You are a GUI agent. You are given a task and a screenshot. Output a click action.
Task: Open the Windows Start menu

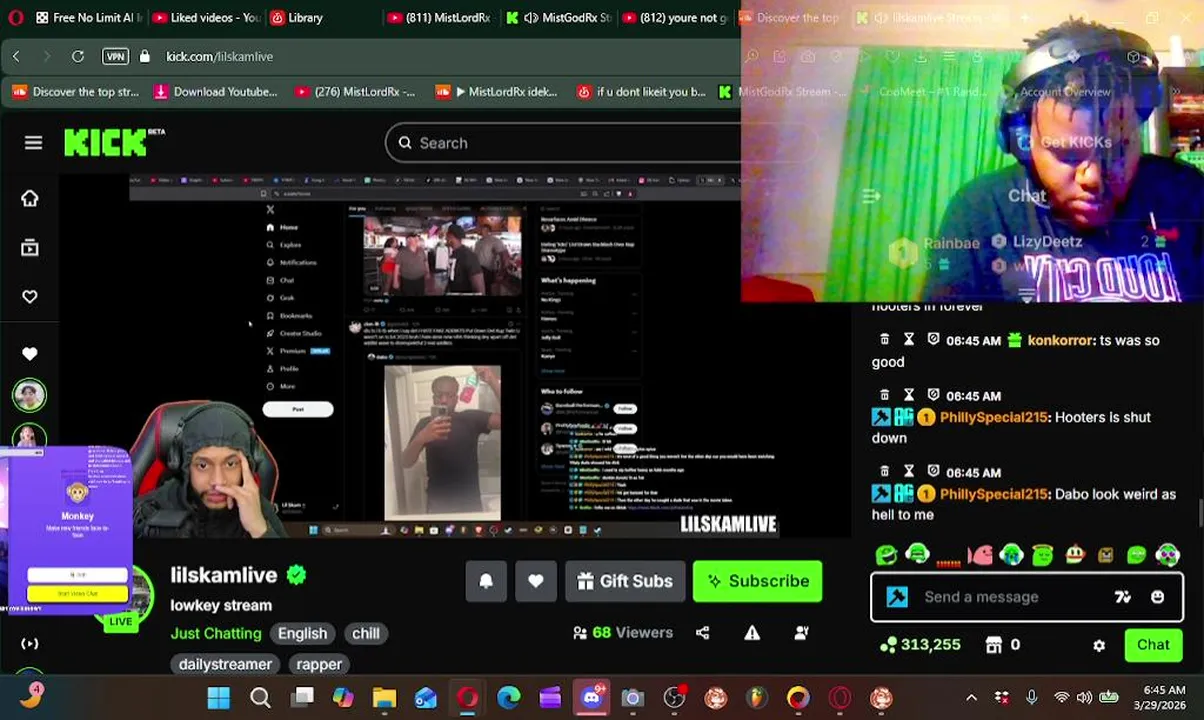(218, 698)
